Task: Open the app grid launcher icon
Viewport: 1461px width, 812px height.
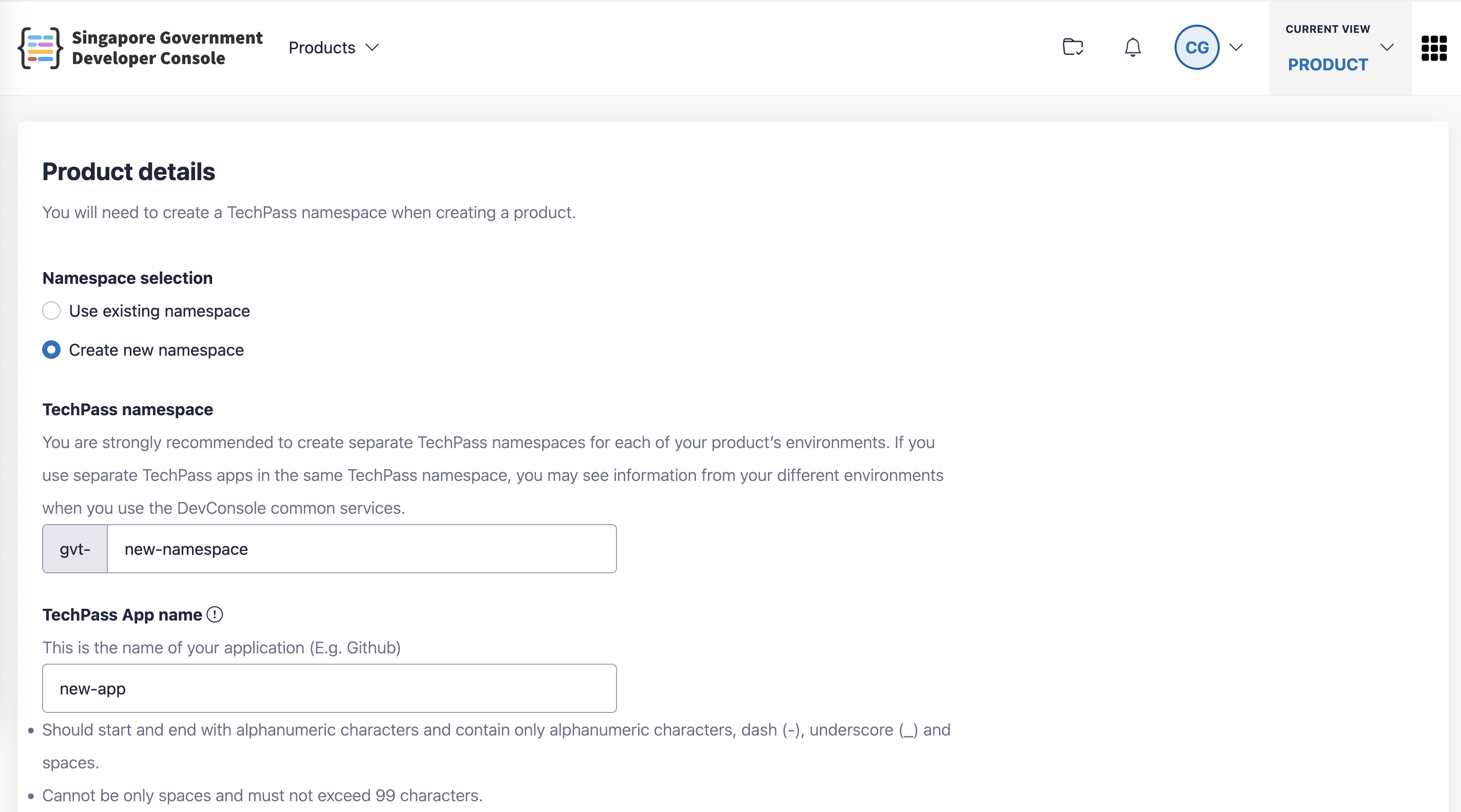Action: point(1434,48)
